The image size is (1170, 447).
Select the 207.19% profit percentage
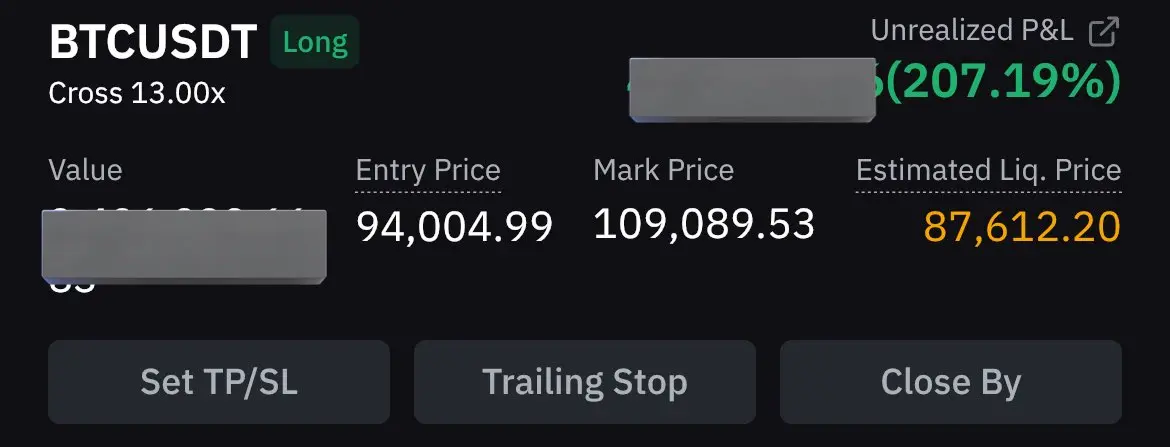tap(1003, 81)
